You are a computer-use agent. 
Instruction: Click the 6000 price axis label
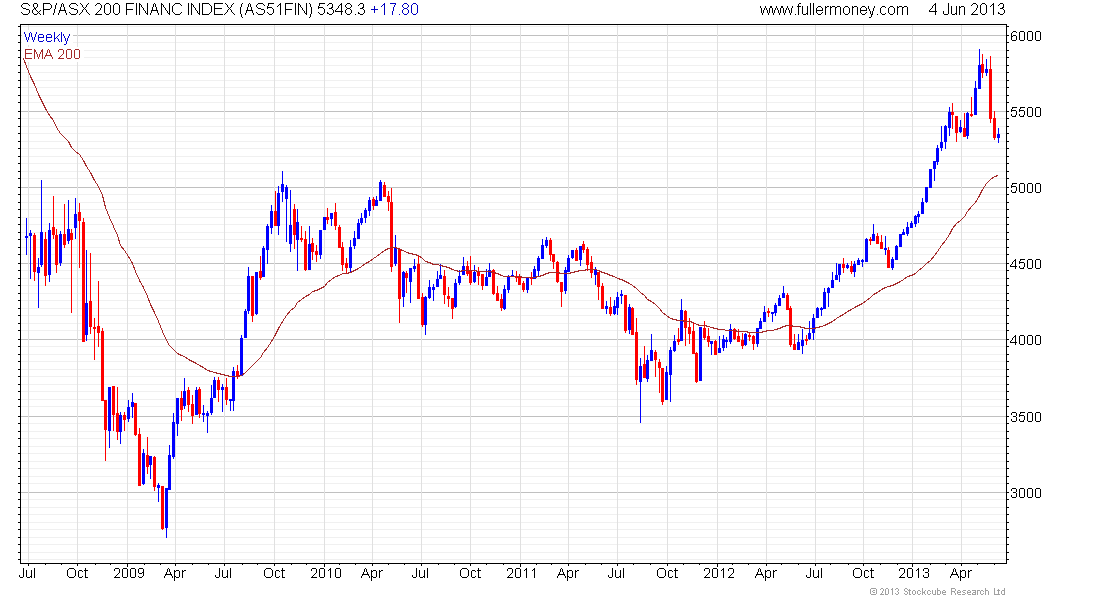click(x=1026, y=36)
